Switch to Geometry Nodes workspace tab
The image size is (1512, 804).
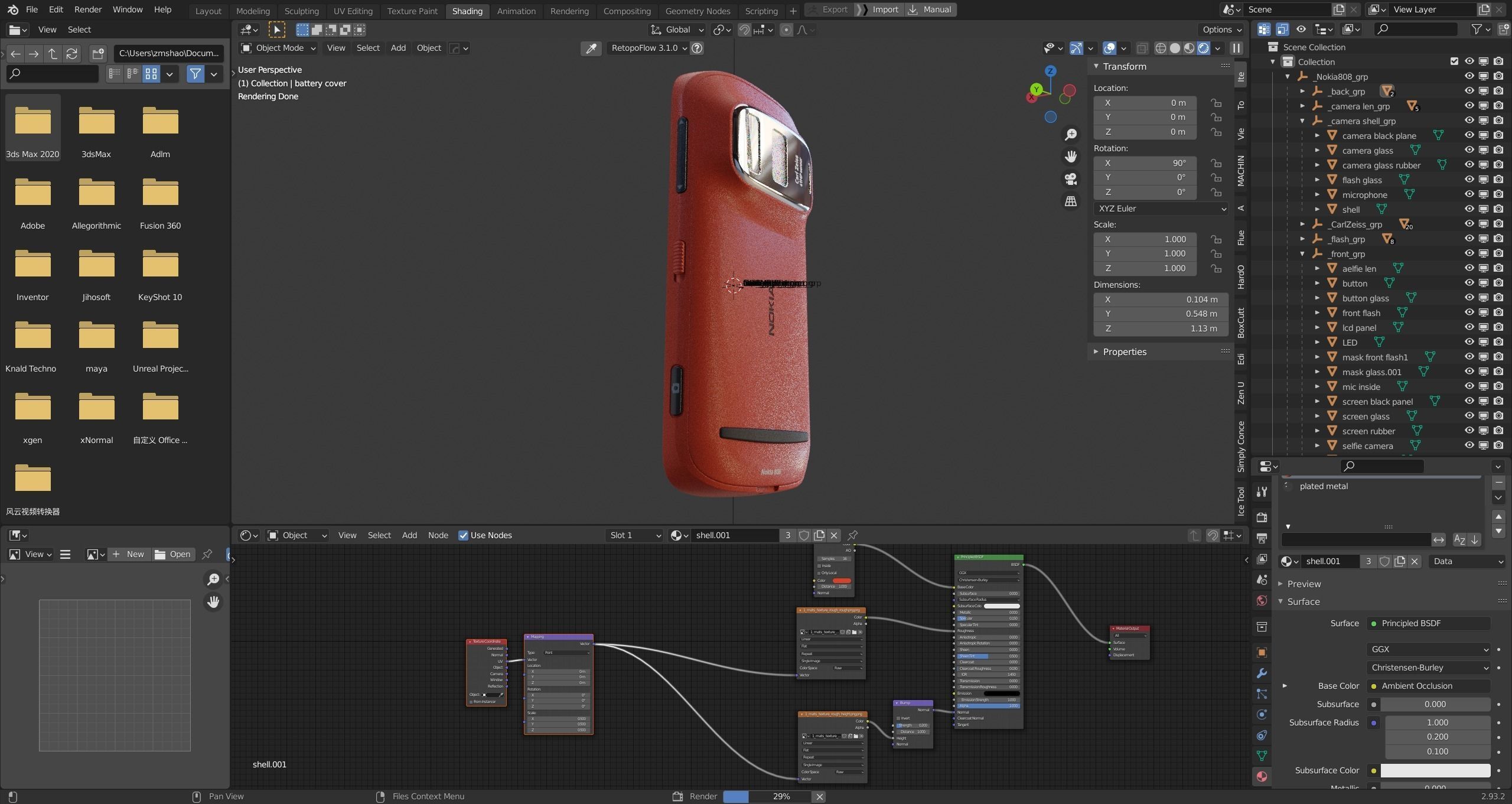[698, 11]
